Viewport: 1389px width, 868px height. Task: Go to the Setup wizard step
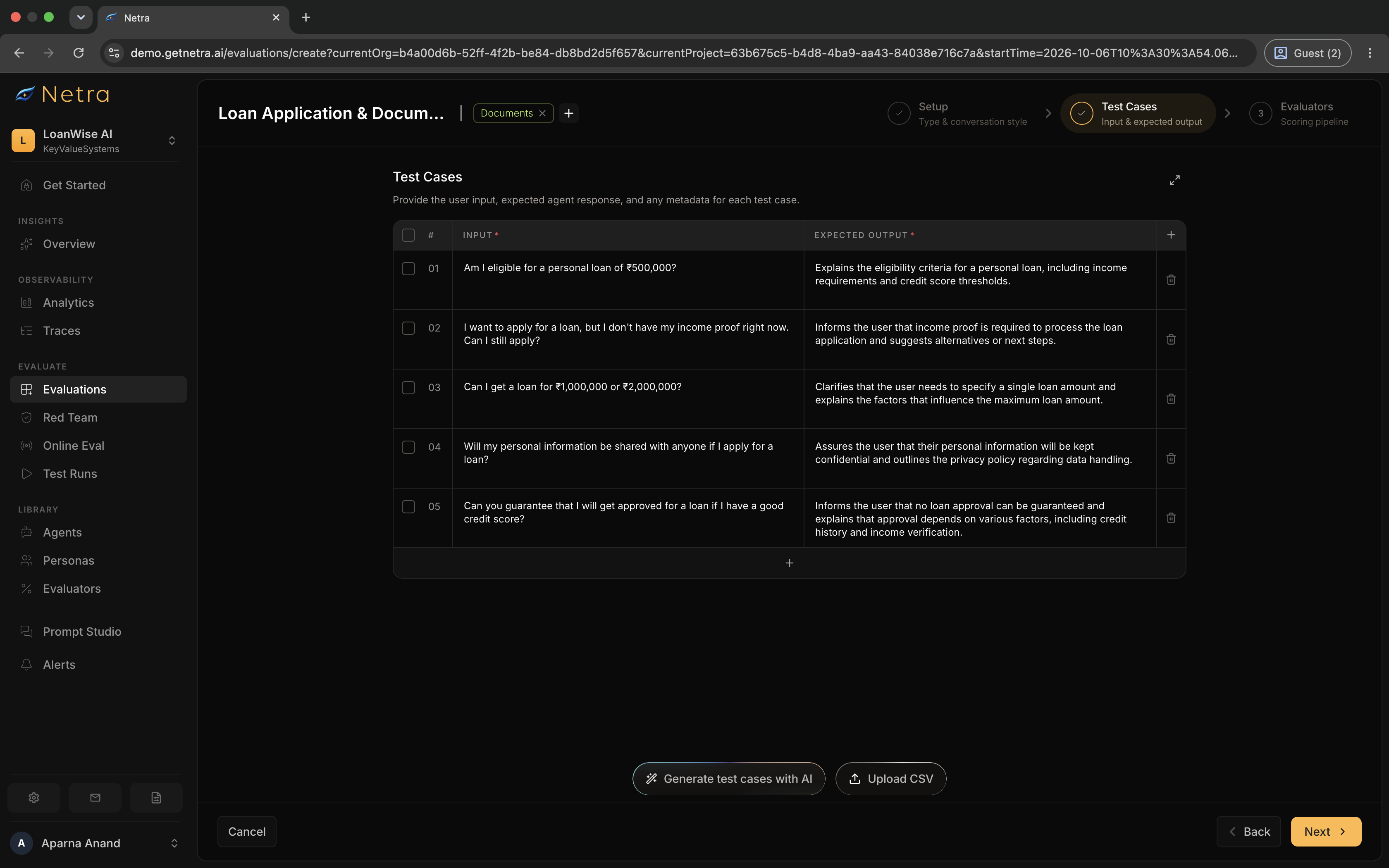click(x=957, y=114)
